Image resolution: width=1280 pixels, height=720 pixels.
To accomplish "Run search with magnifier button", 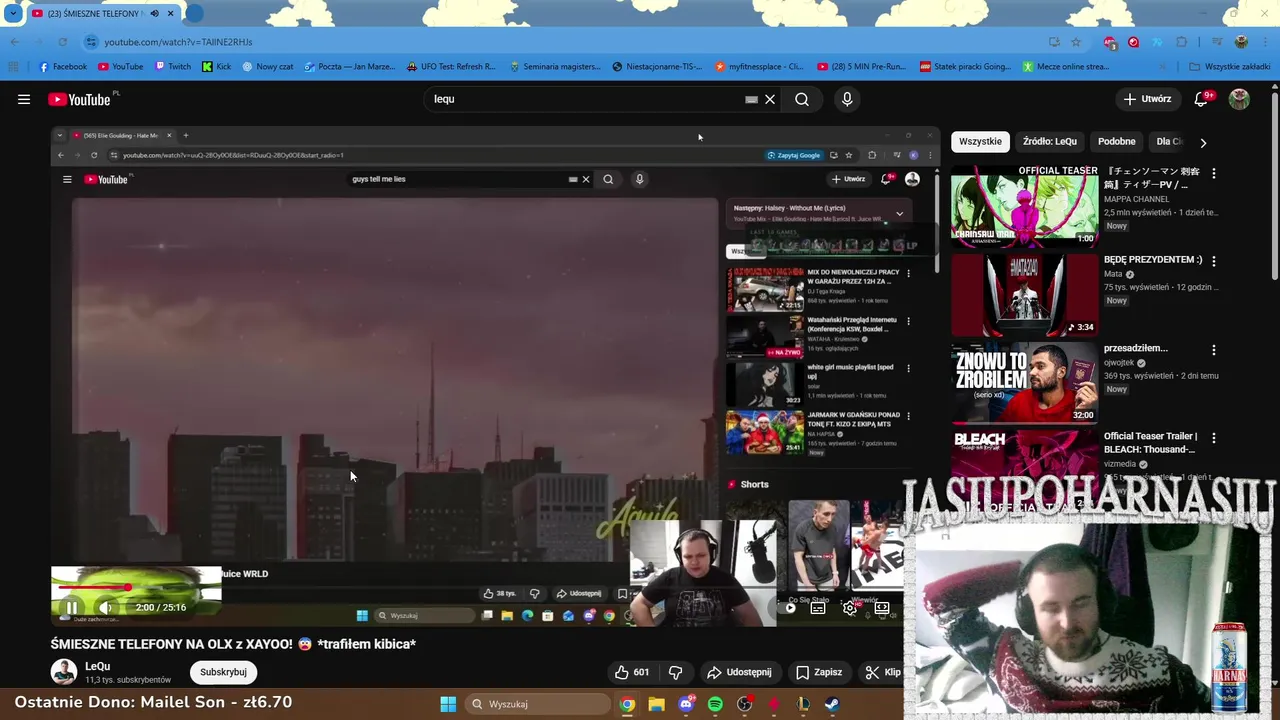I will pos(802,99).
